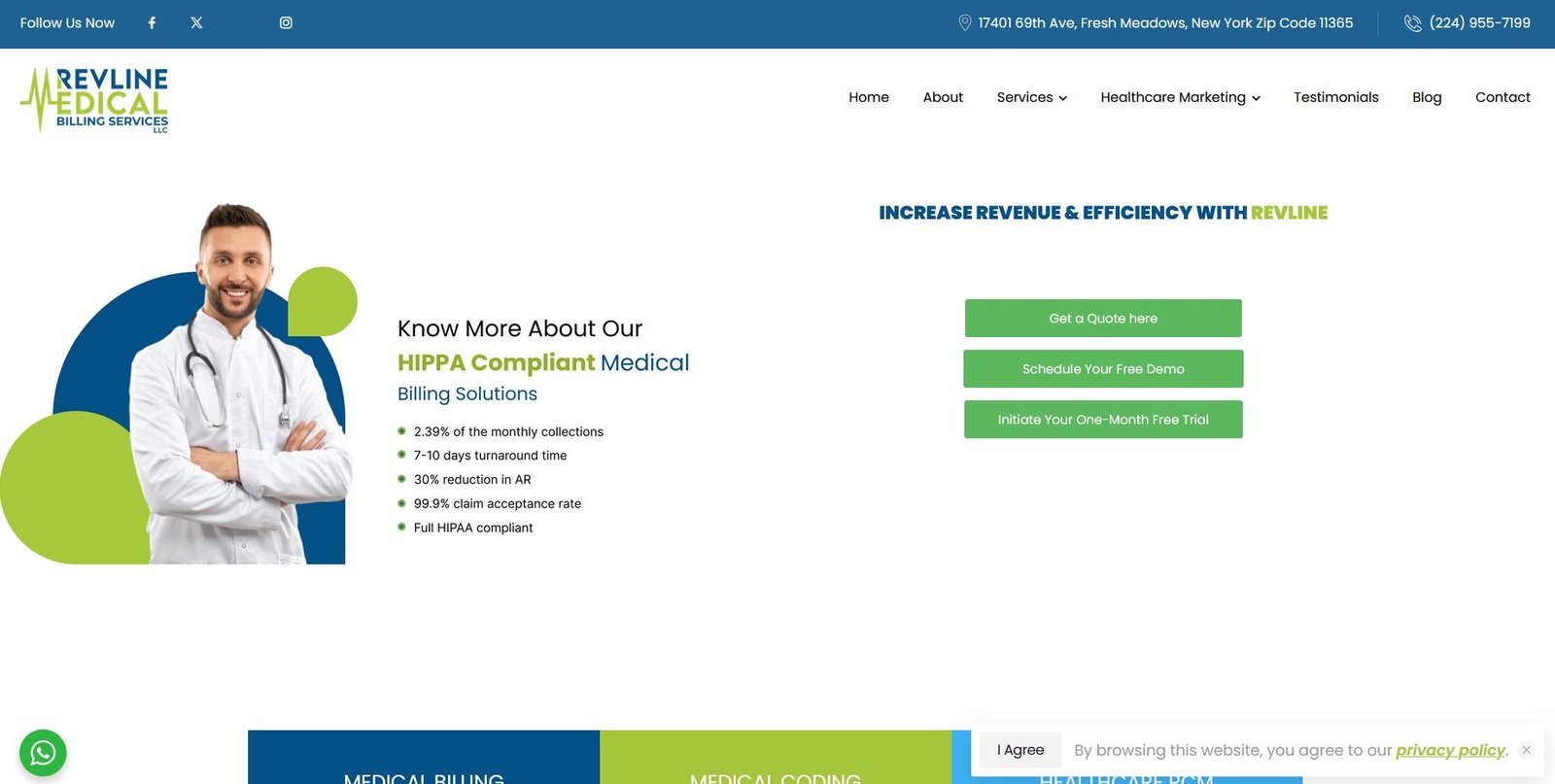Screen dimensions: 1555x784
Task: Open the Facebook social icon
Action: point(152,23)
